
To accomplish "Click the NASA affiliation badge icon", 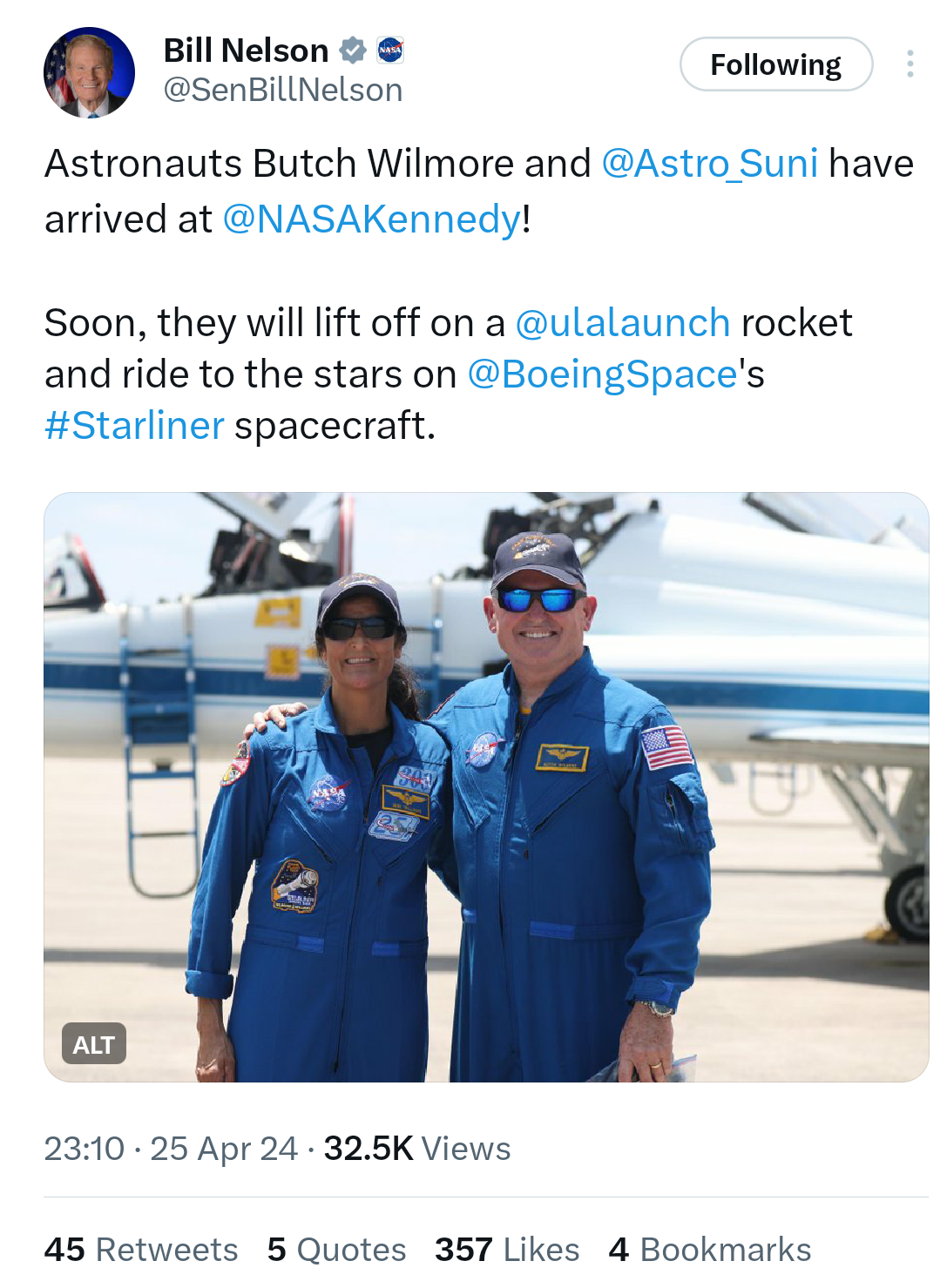I will pos(390,51).
